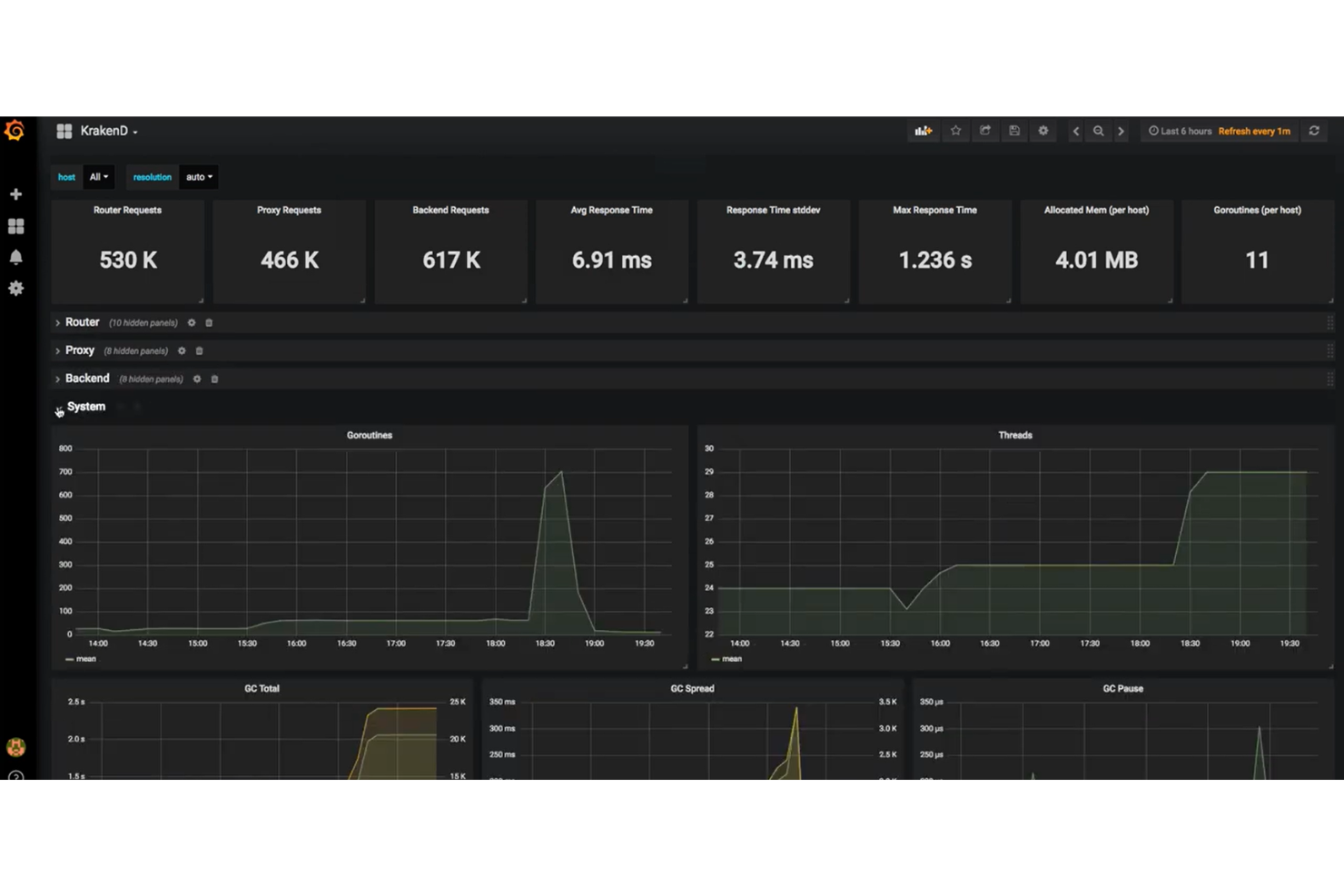Click the Refresh every 1m label

click(x=1254, y=131)
